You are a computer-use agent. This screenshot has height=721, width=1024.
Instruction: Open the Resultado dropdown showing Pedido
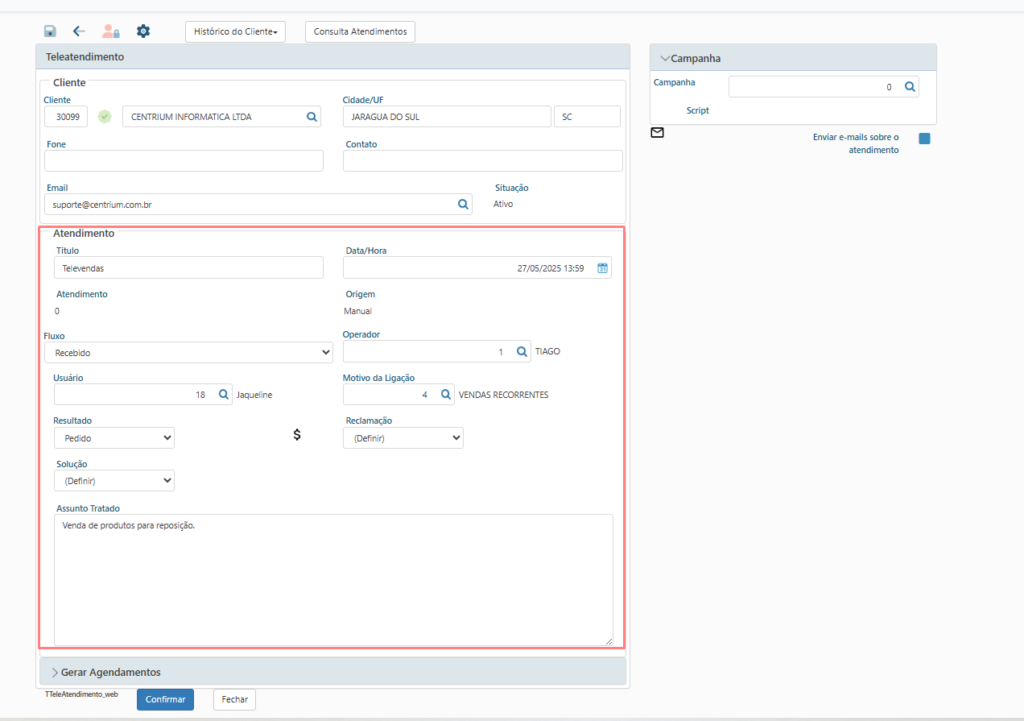pos(114,438)
